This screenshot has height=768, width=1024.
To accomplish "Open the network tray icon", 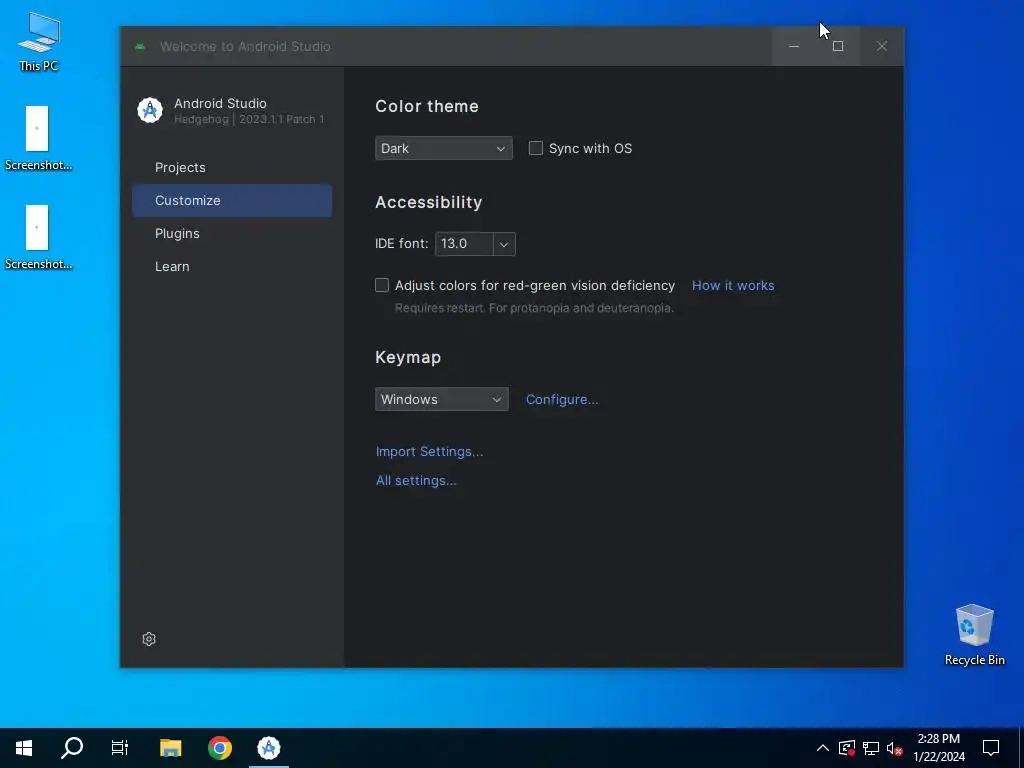I will (x=871, y=748).
